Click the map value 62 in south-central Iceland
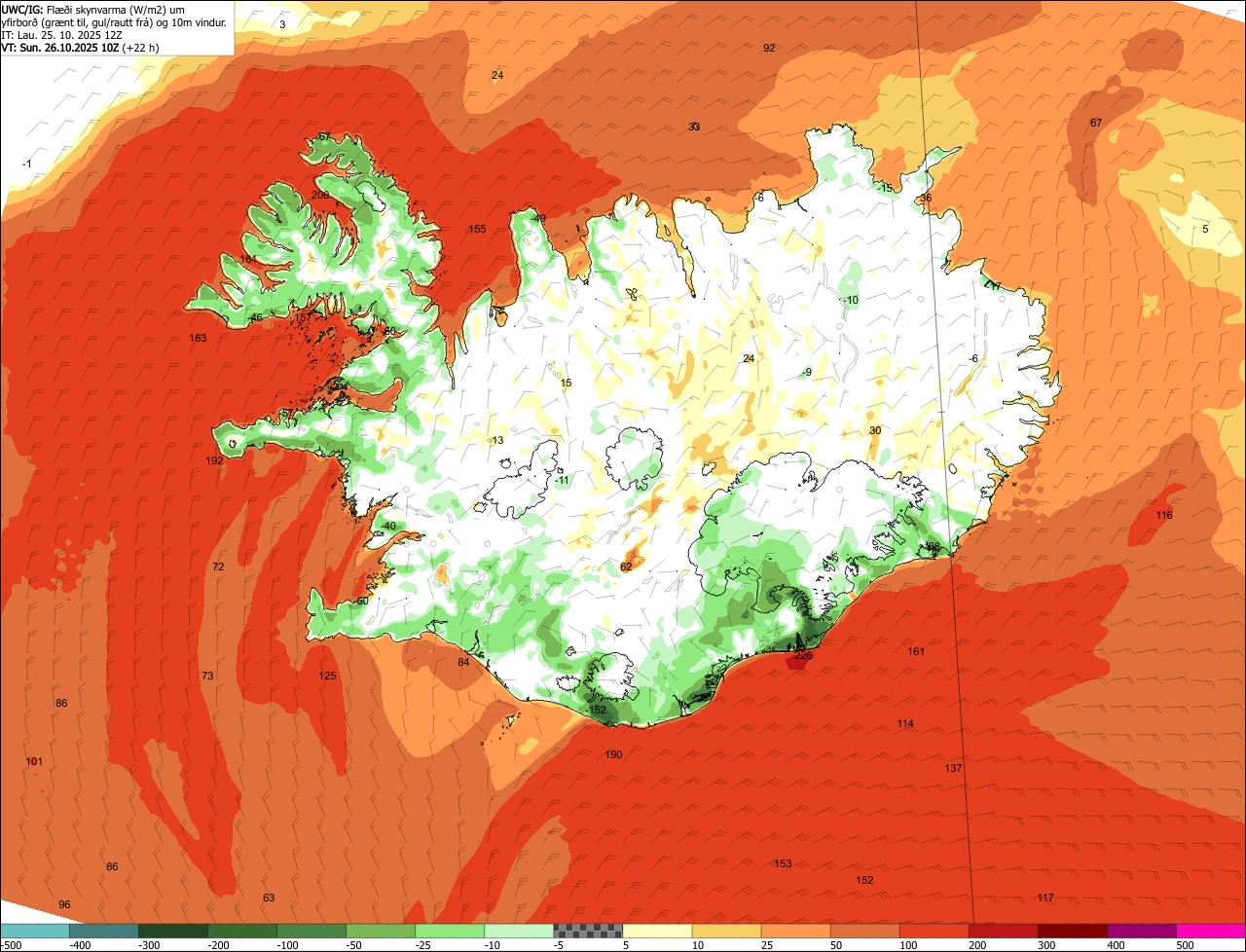 coord(626,567)
